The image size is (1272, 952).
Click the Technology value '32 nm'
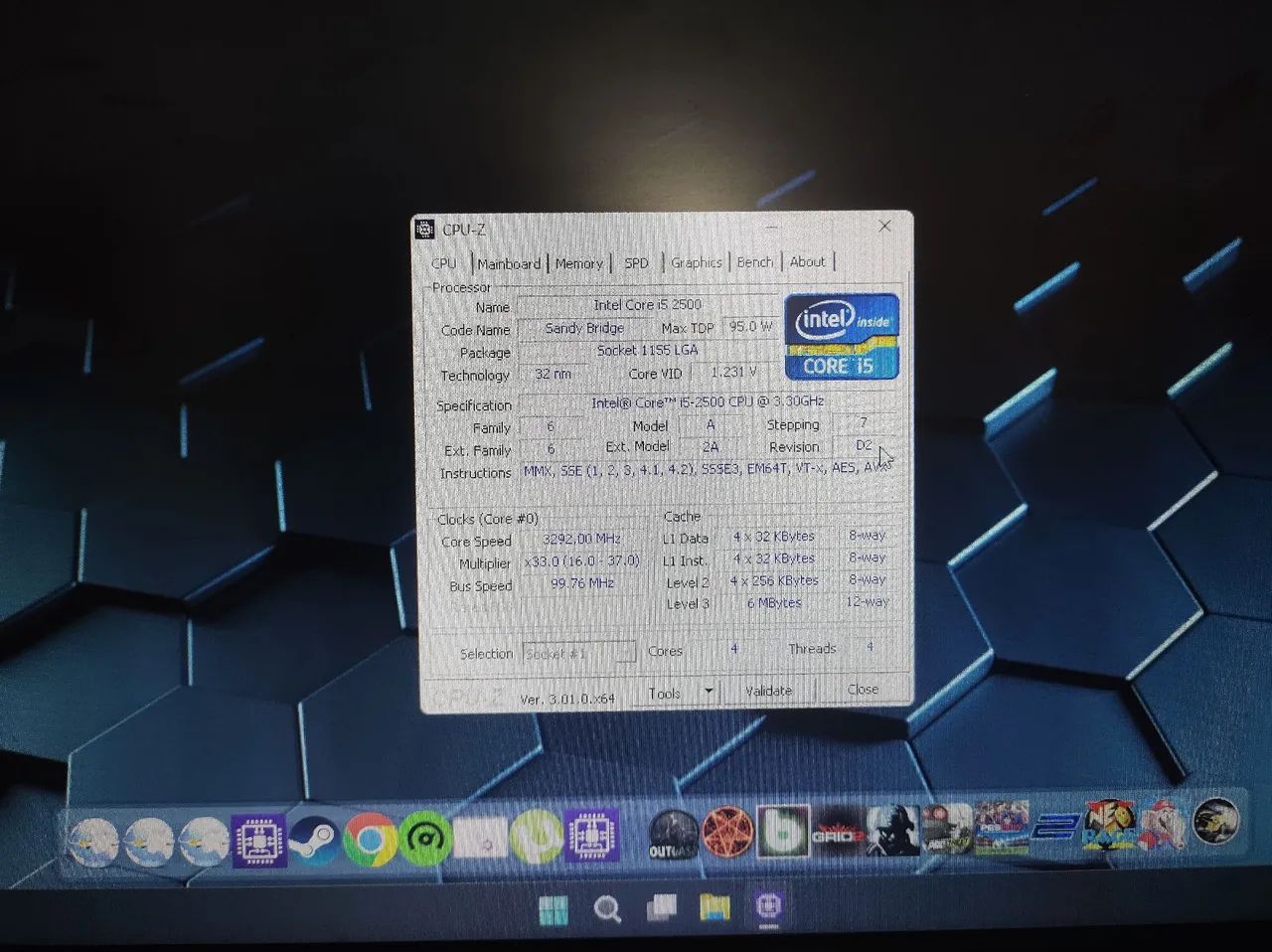[554, 375]
